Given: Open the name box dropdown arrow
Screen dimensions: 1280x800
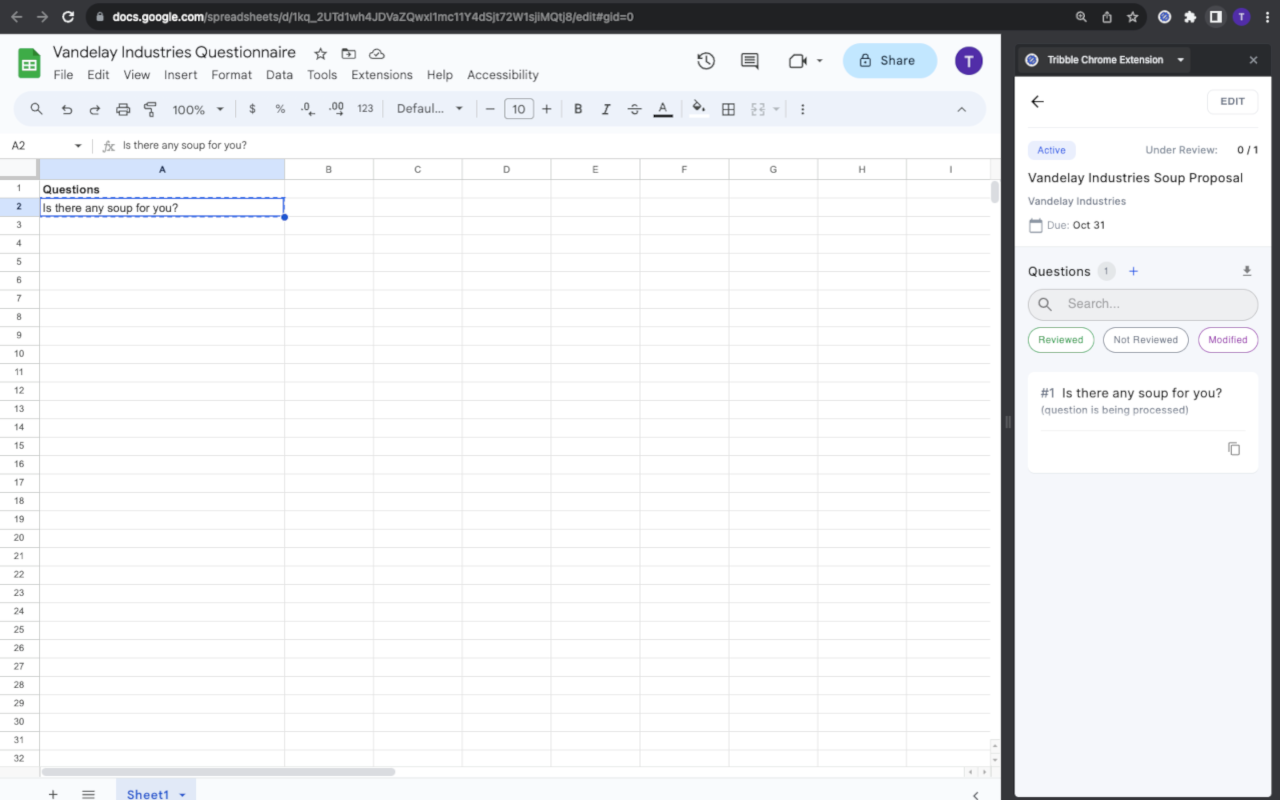Looking at the screenshot, I should pyautogui.click(x=78, y=146).
